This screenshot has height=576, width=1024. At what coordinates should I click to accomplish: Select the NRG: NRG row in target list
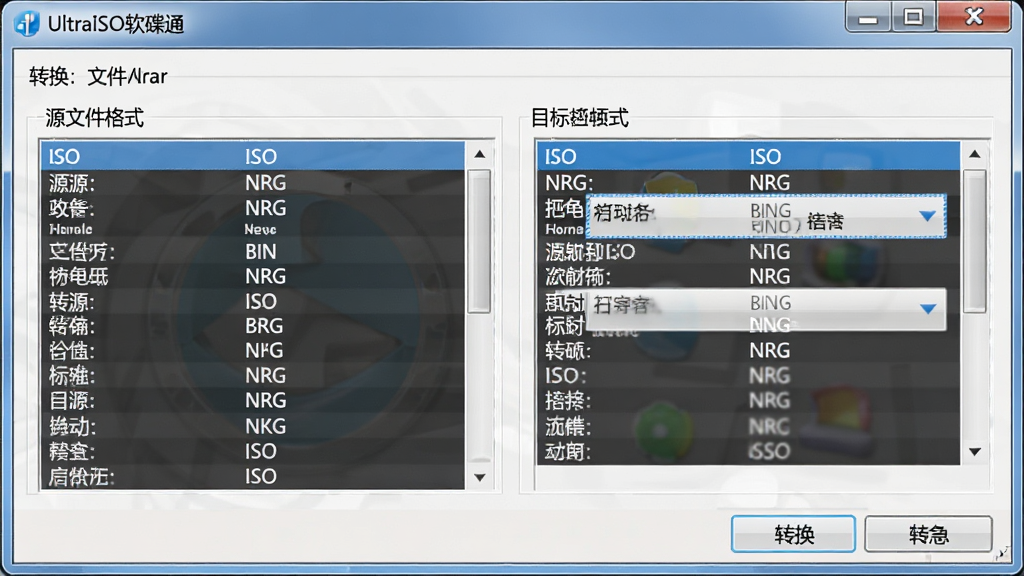pos(748,182)
